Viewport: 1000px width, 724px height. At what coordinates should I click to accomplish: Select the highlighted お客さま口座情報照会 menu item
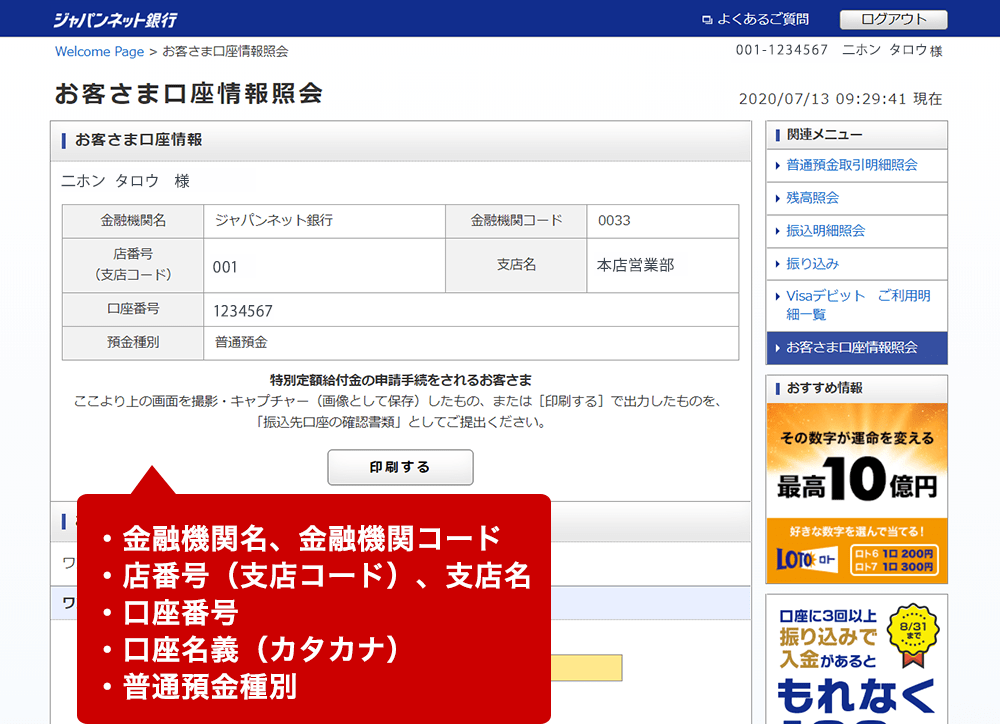(857, 348)
